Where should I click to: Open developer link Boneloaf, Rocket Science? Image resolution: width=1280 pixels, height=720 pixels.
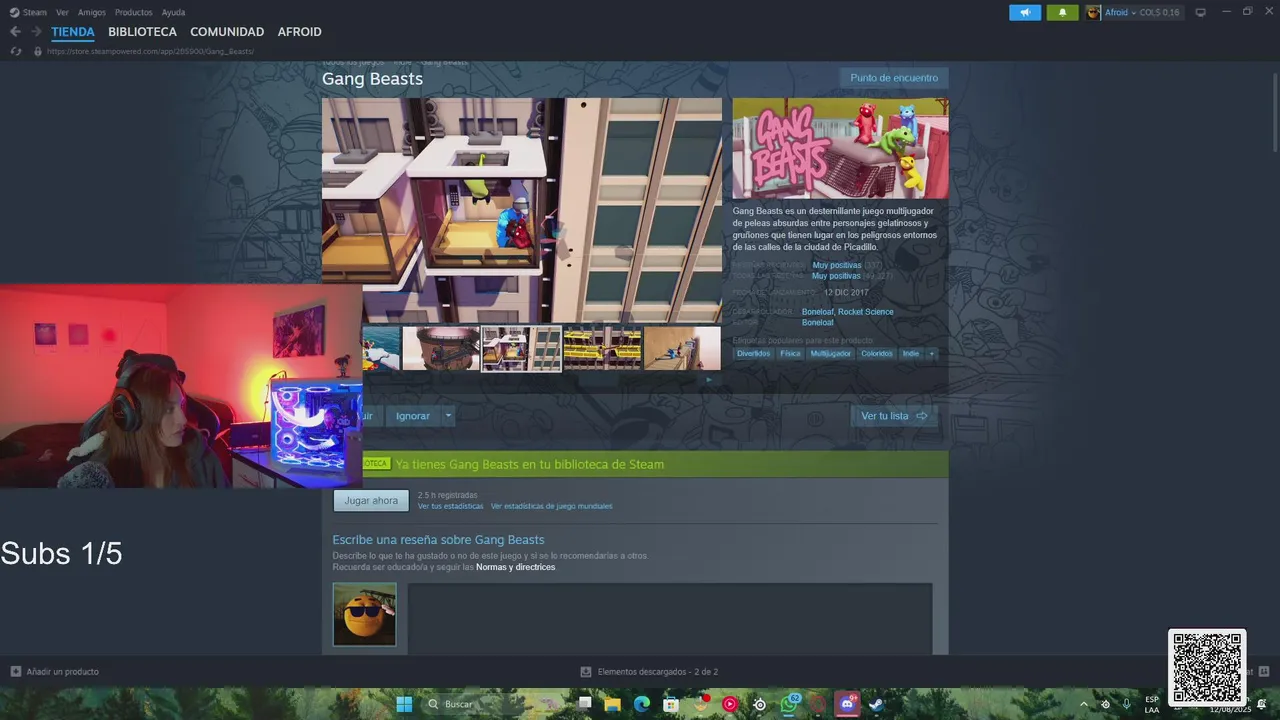pos(847,312)
